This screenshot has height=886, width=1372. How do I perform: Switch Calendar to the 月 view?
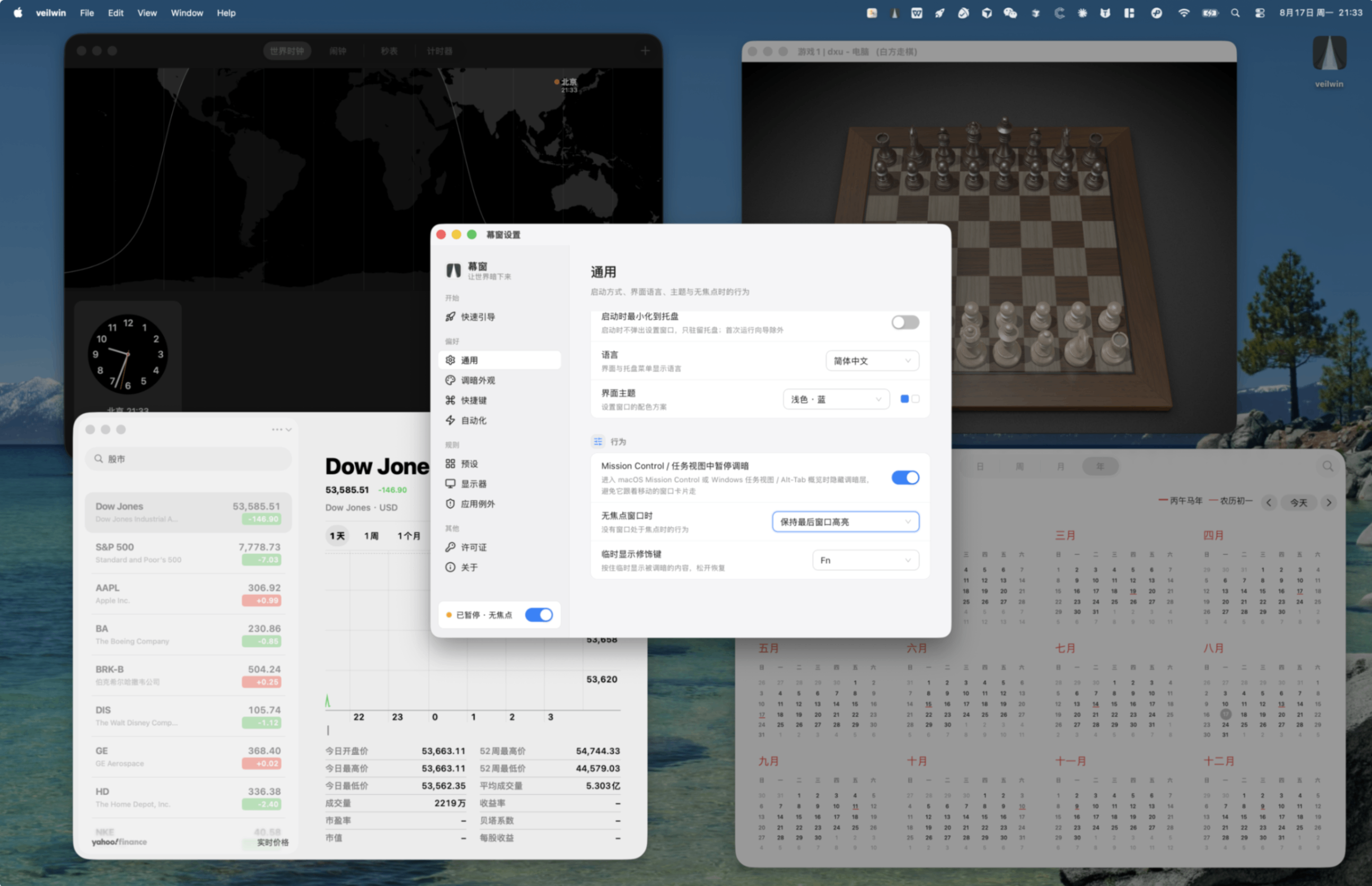(1060, 466)
